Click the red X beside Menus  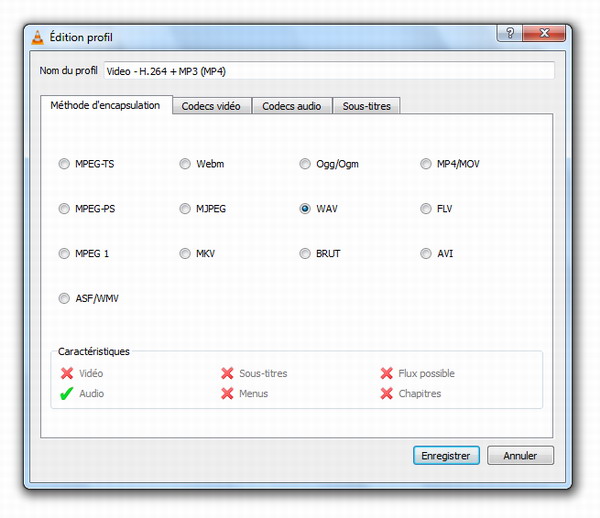click(x=227, y=394)
